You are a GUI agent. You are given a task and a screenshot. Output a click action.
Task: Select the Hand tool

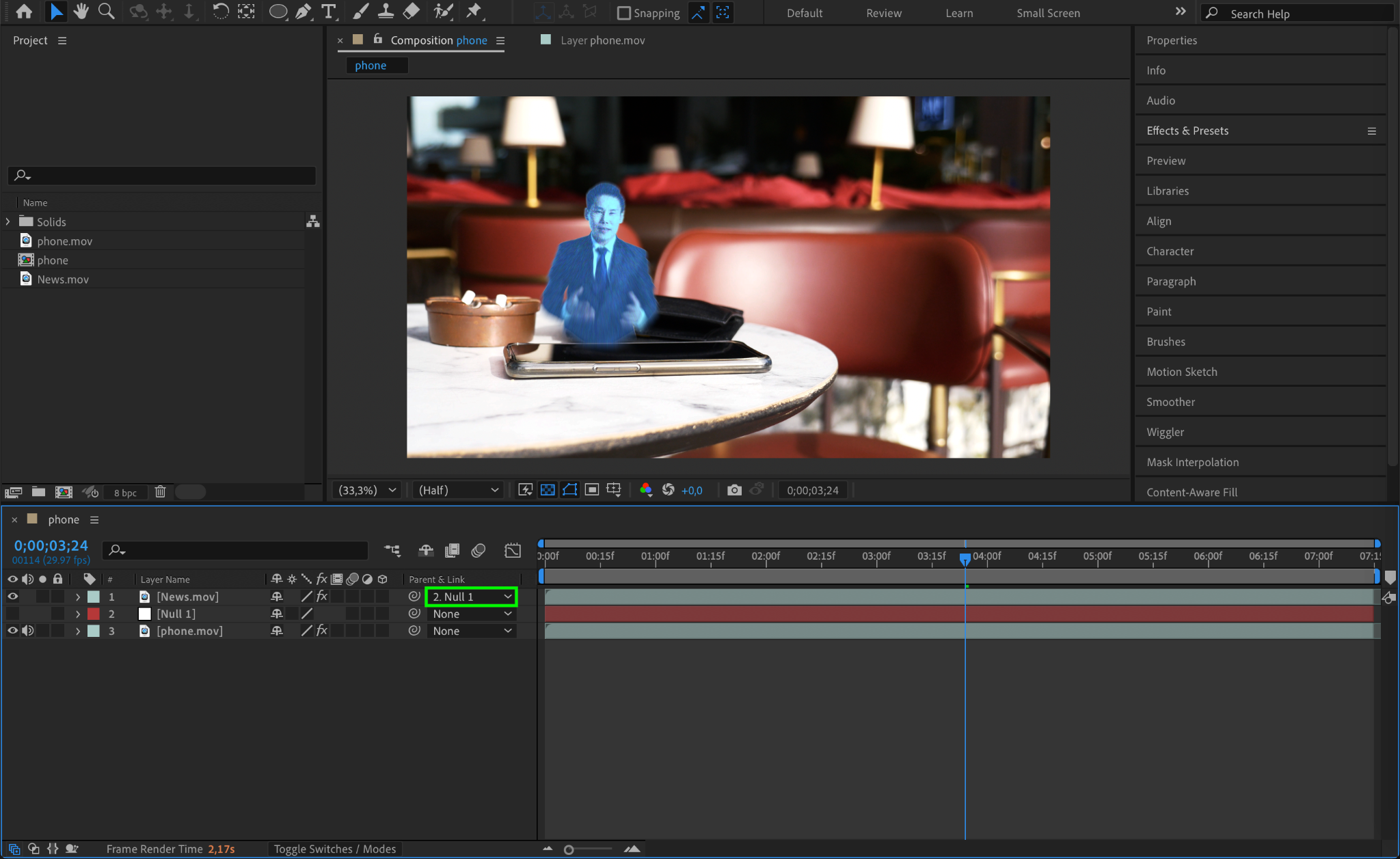point(81,12)
